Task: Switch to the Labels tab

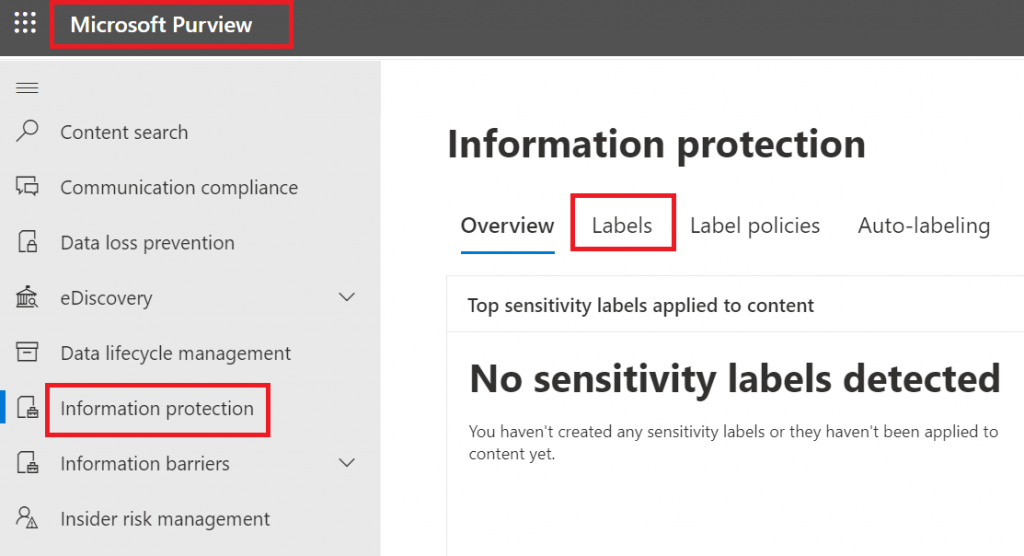Action: click(x=622, y=225)
